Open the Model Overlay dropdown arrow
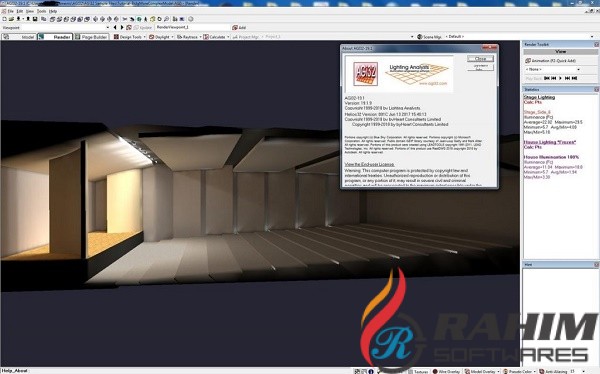The height and width of the screenshot is (374, 600). 498,371
